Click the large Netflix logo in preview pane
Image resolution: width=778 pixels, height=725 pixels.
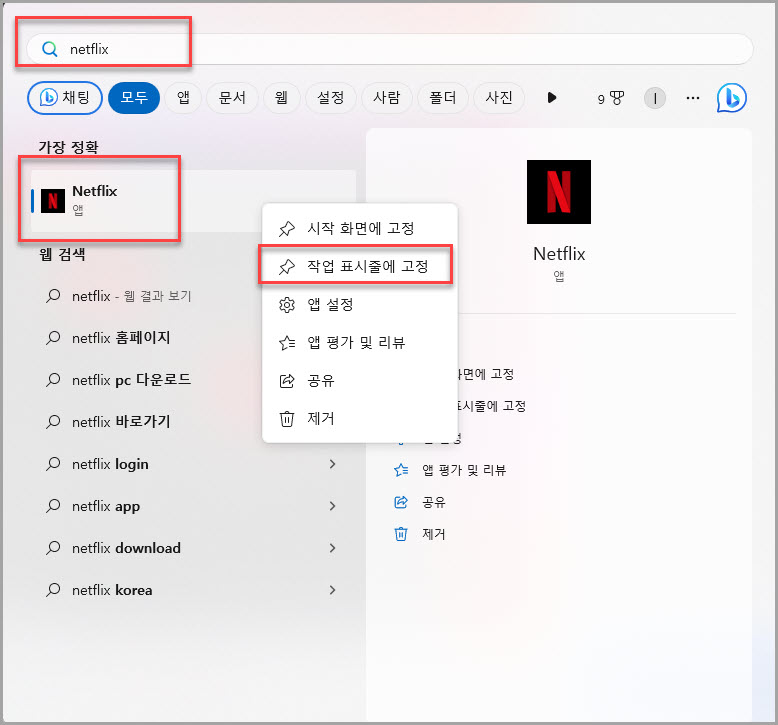(559, 192)
